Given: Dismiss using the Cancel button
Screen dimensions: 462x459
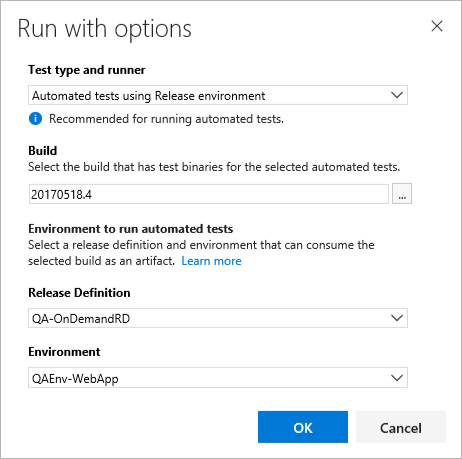Looking at the screenshot, I should pos(401,427).
